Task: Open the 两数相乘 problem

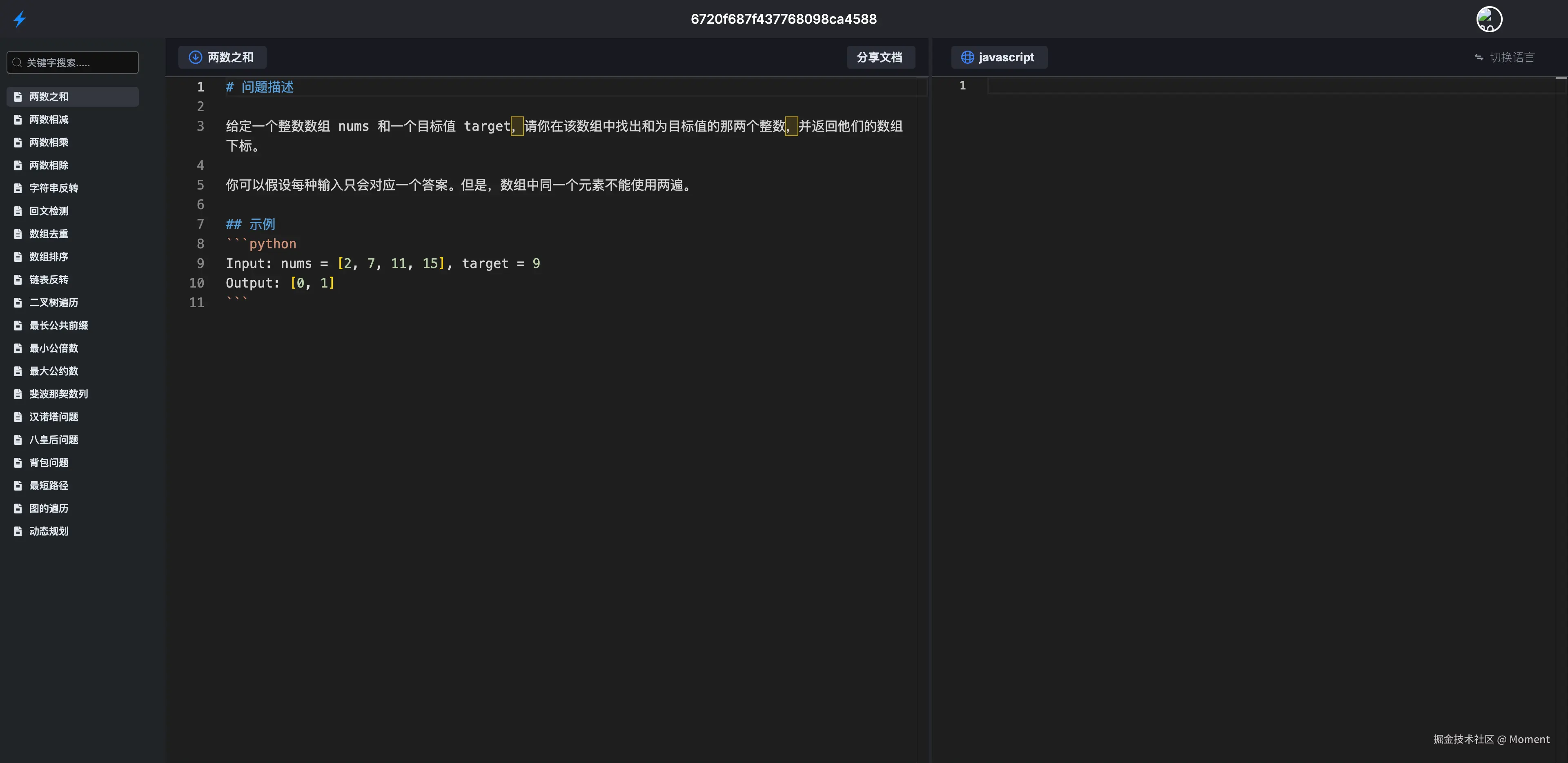Action: point(72,143)
